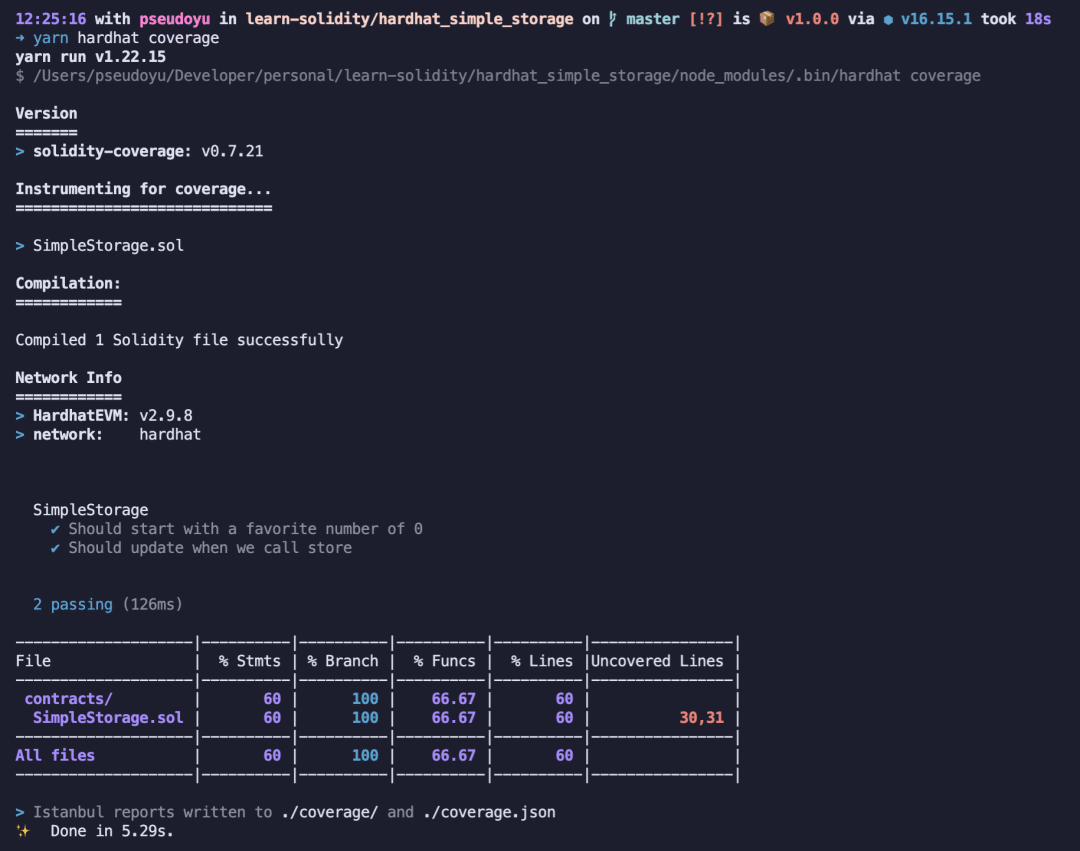
Task: Click the prompt arrow before yarn hardhat coverage
Action: (x=20, y=38)
